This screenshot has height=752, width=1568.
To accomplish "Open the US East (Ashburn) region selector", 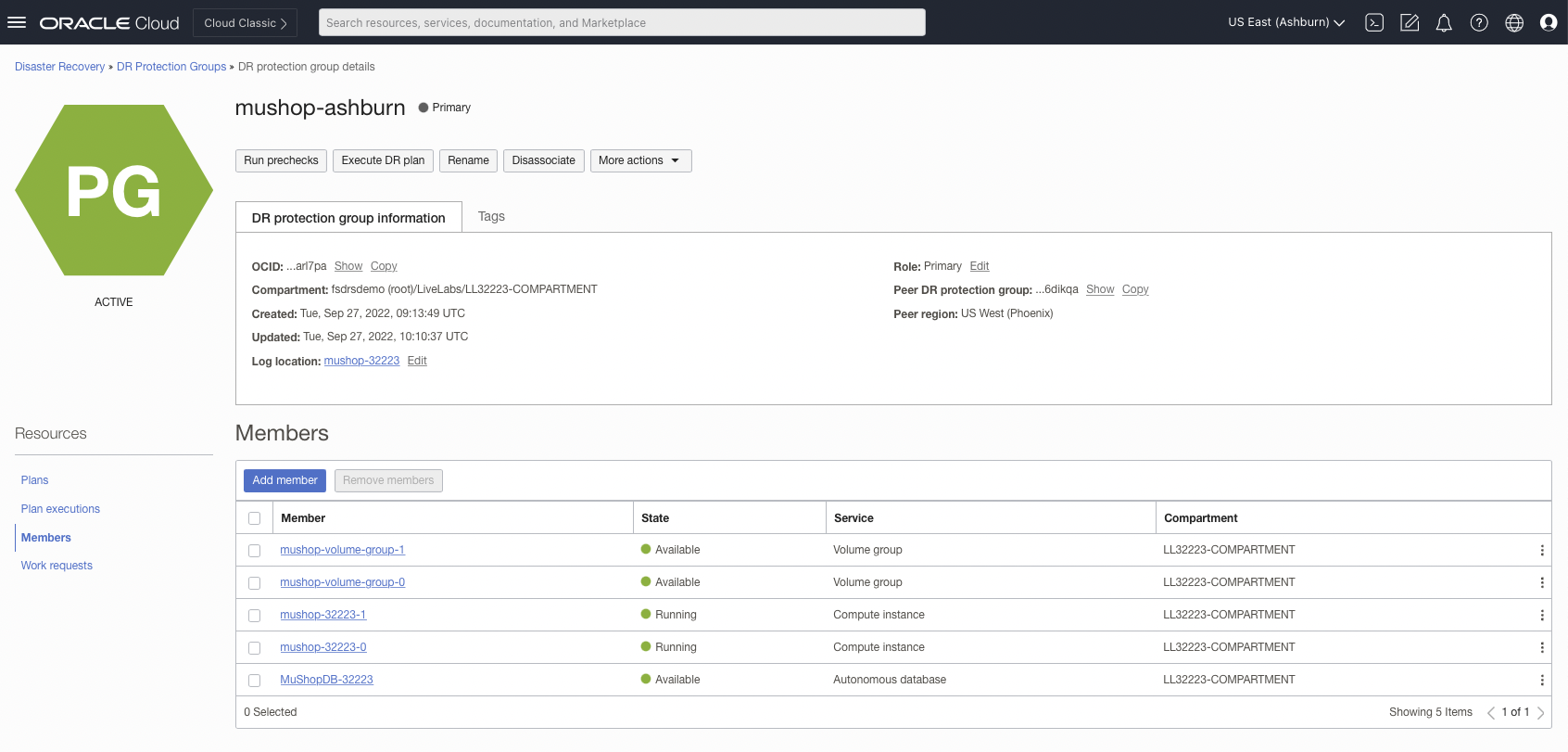I will tap(1285, 22).
